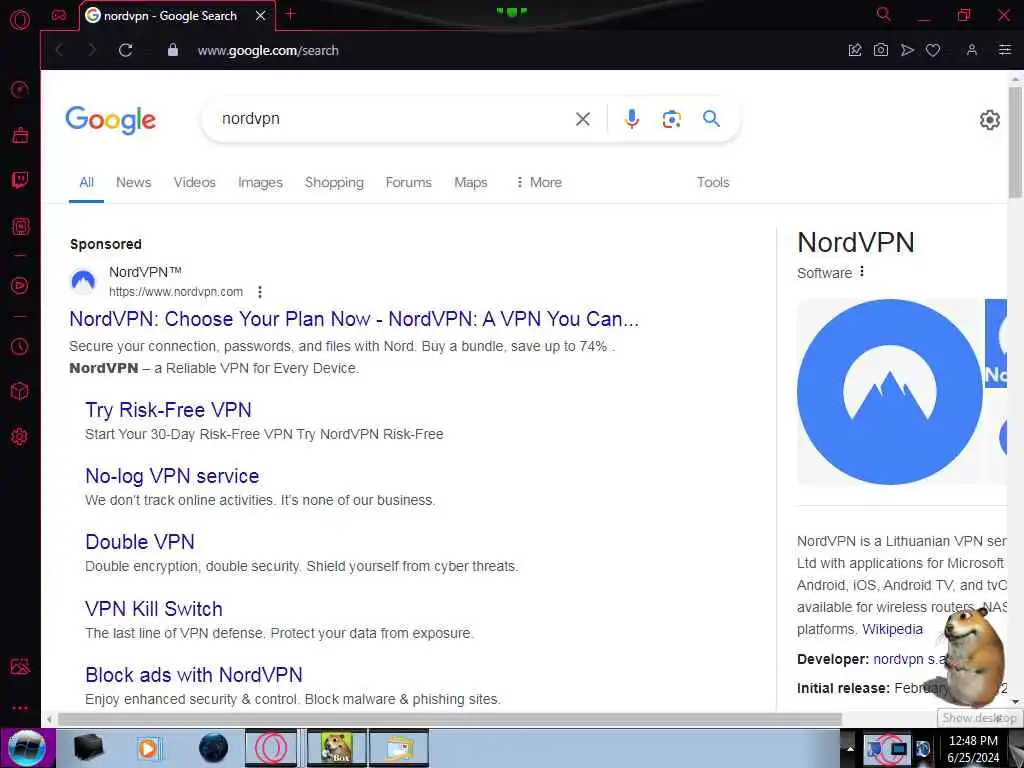The width and height of the screenshot is (1024, 768).
Task: Click the nordvpn search input field
Action: pyautogui.click(x=392, y=119)
